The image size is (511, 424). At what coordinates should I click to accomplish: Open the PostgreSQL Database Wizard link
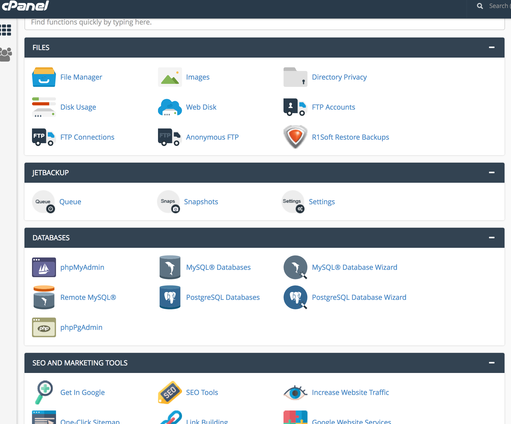(x=359, y=297)
